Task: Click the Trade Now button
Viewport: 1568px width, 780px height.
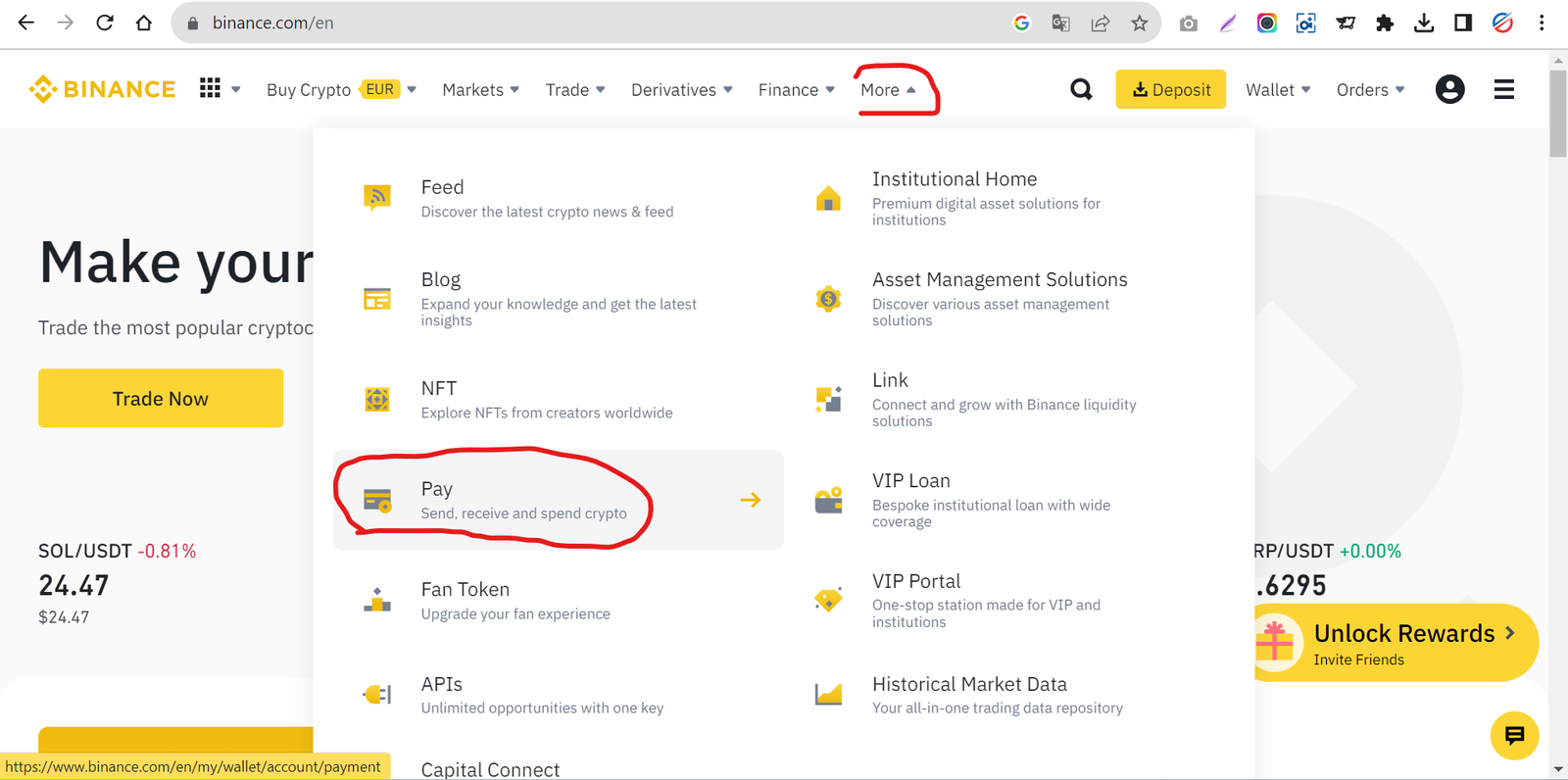Action: point(161,398)
